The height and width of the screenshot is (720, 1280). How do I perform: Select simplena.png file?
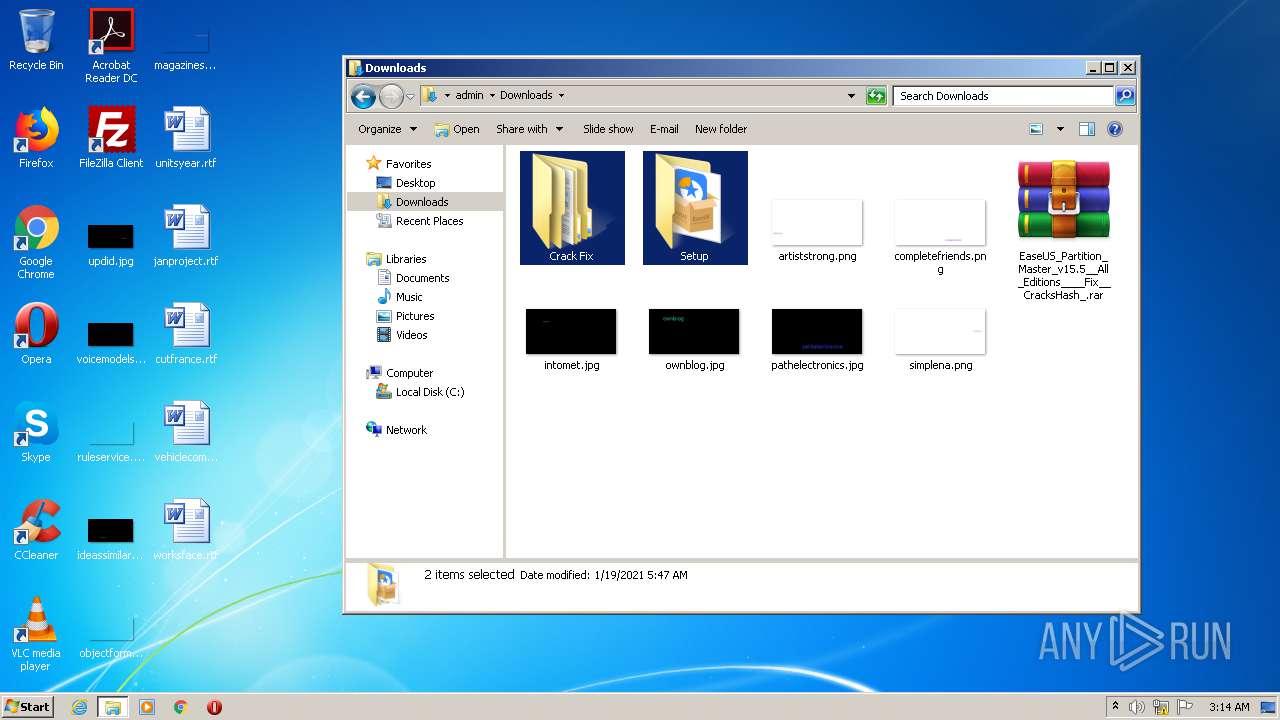point(940,339)
